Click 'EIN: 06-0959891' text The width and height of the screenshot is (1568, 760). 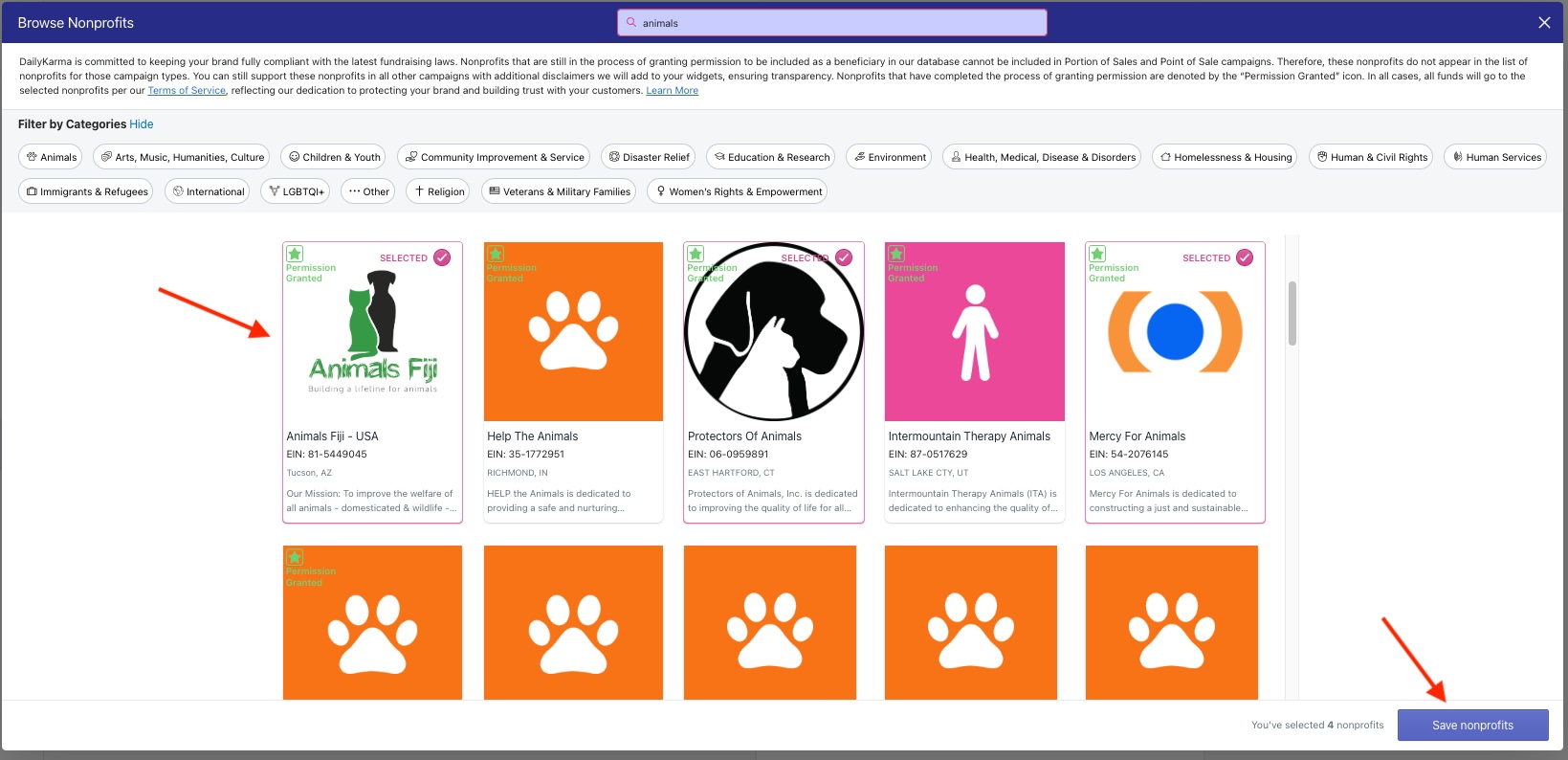tap(728, 455)
